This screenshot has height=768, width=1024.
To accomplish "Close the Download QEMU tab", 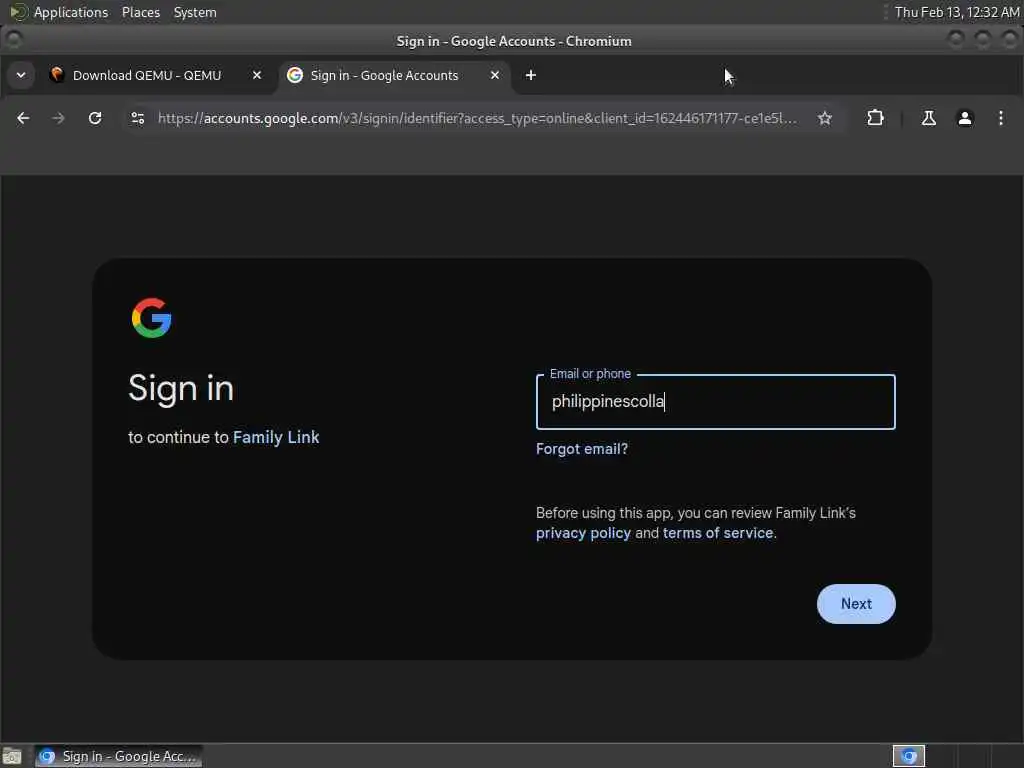I will pos(257,76).
